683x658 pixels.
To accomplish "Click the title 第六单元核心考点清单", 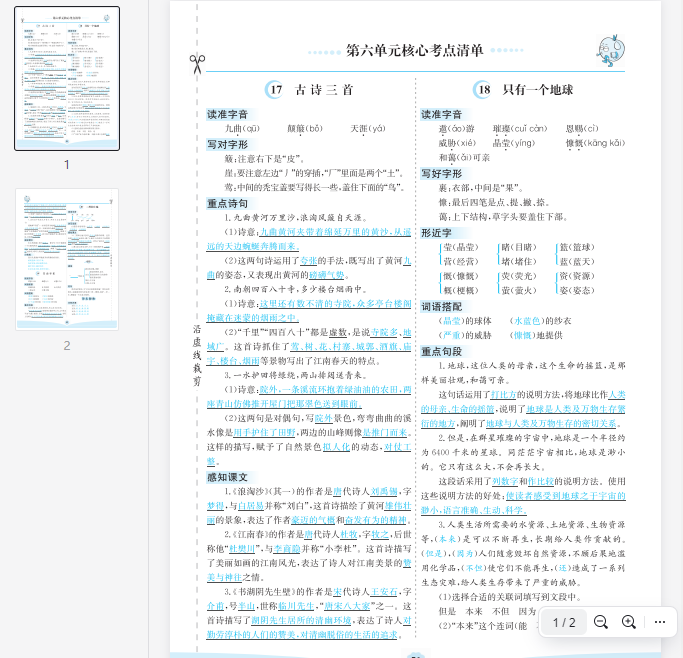I will (414, 50).
